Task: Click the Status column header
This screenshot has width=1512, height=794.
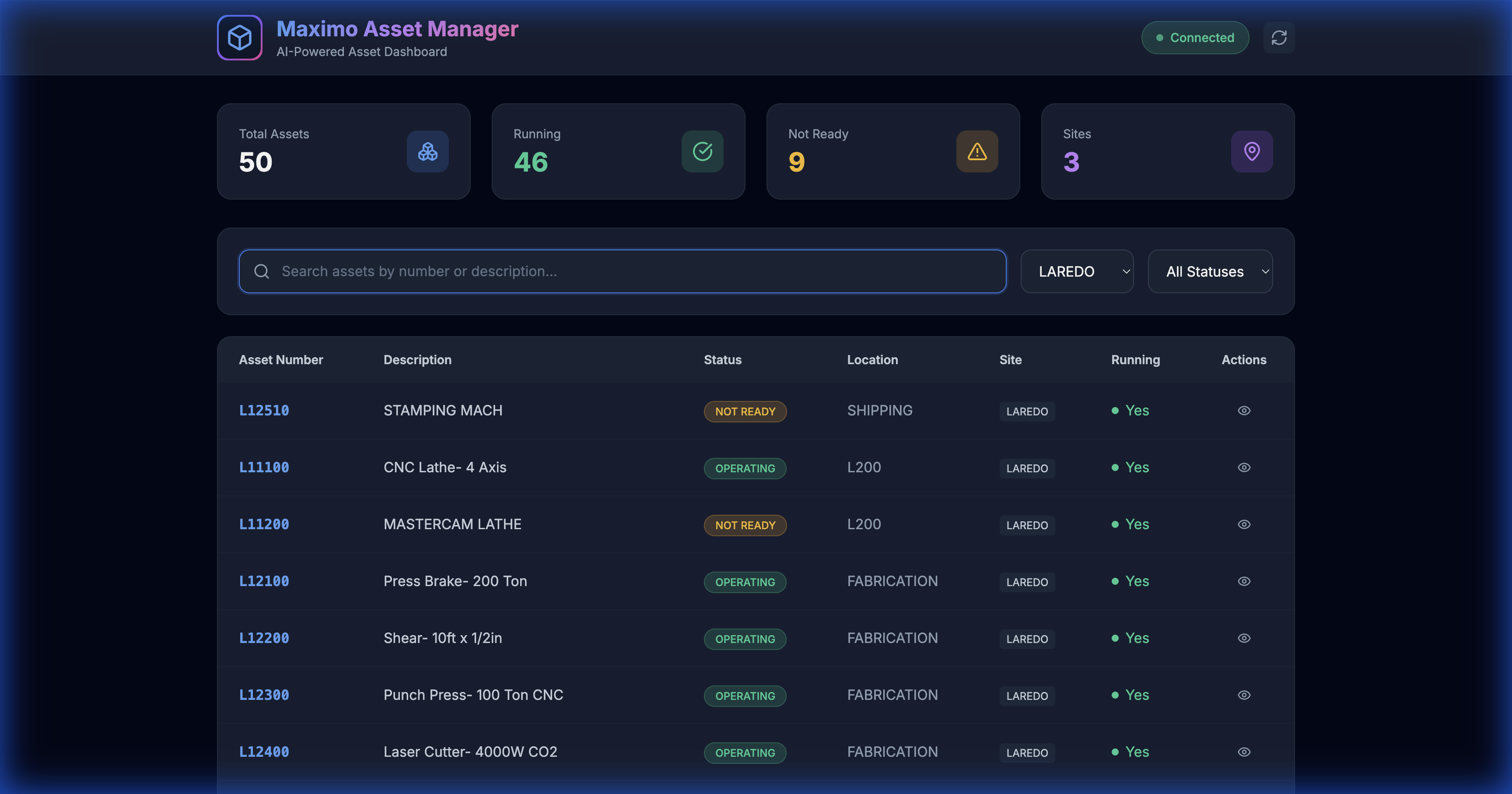Action: pyautogui.click(x=723, y=360)
